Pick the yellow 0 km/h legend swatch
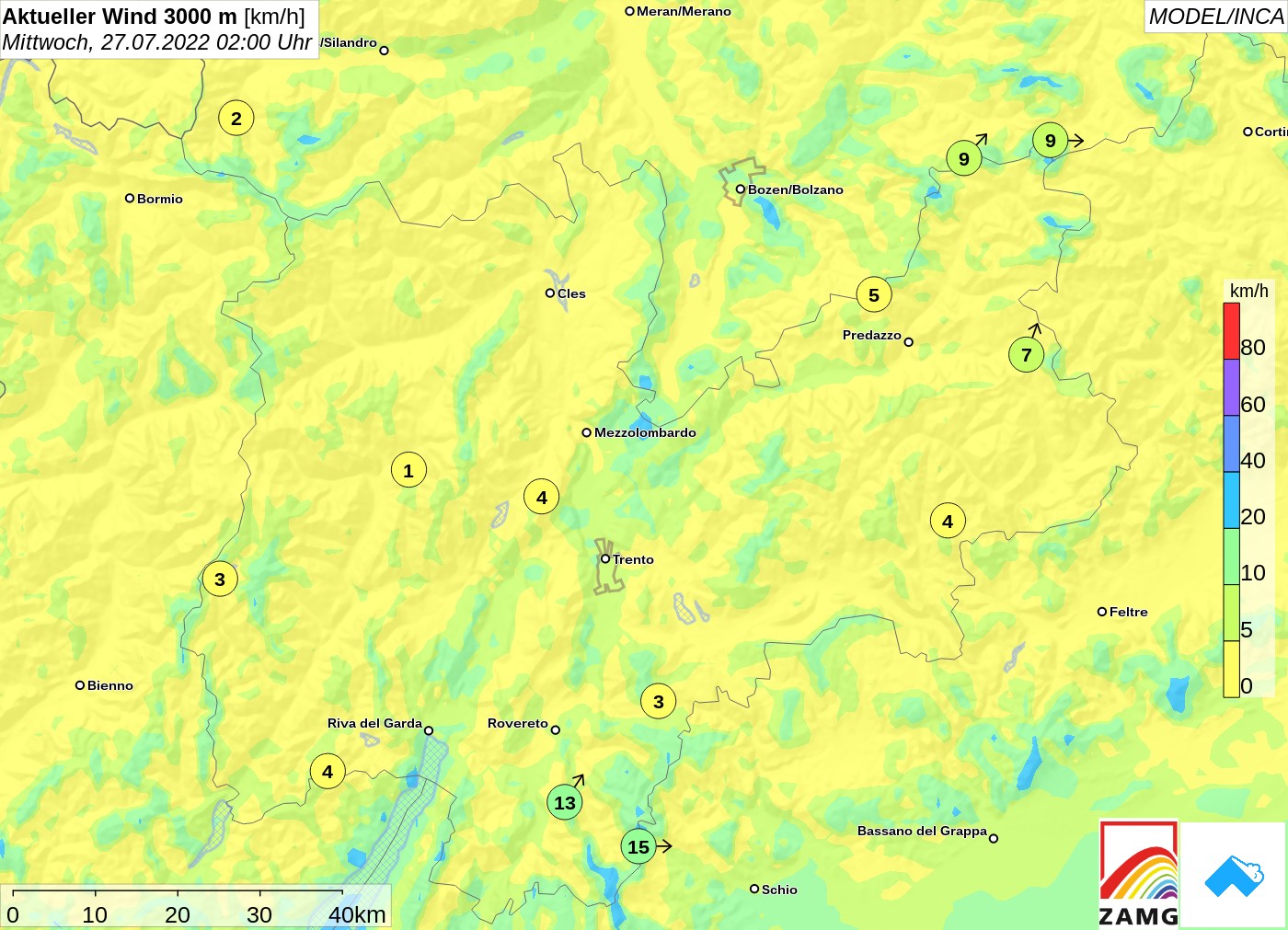The height and width of the screenshot is (930, 1288). [x=1231, y=670]
